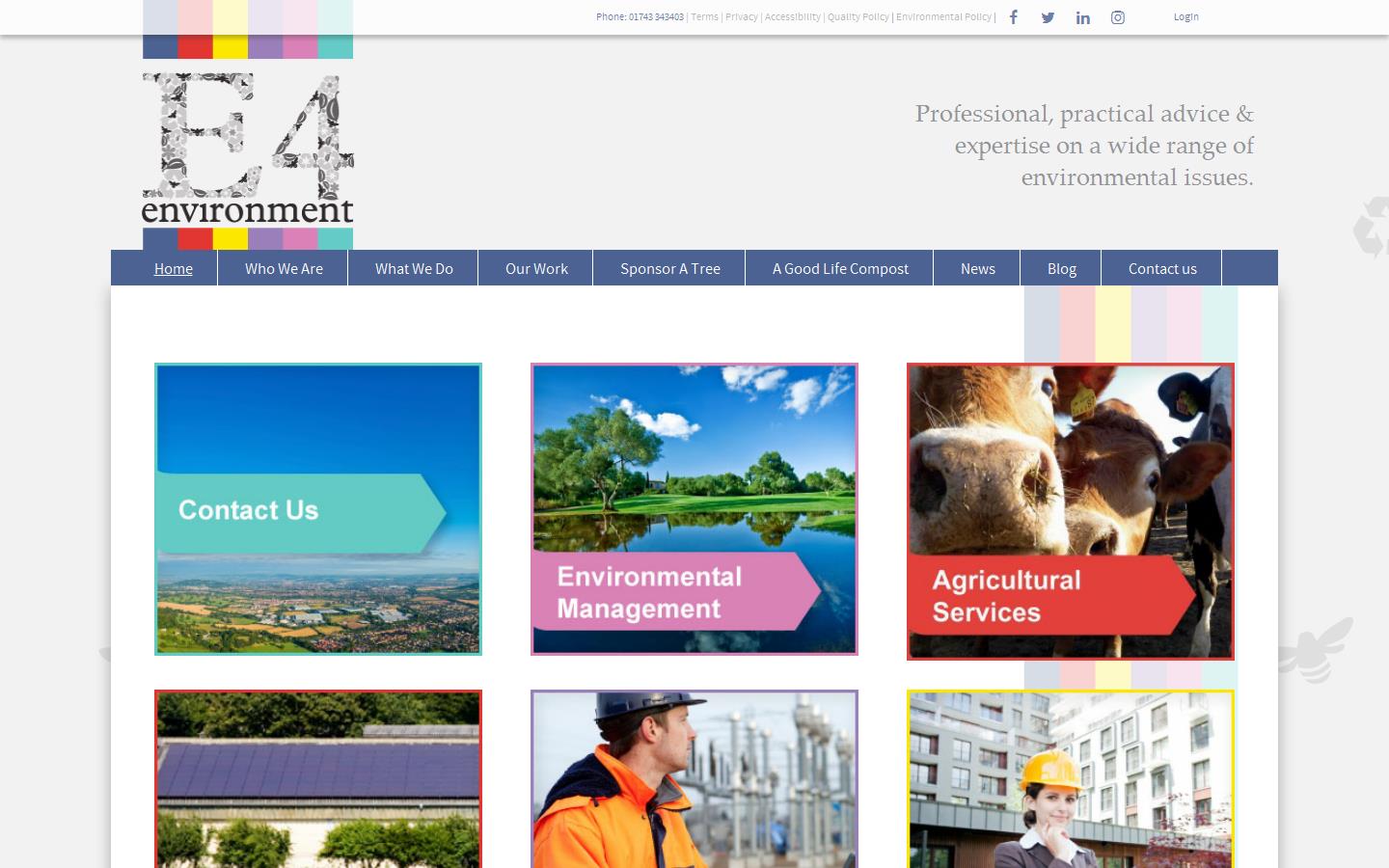Screen dimensions: 1389x868
Task: Open A Good Life Compost page
Action: click(839, 268)
